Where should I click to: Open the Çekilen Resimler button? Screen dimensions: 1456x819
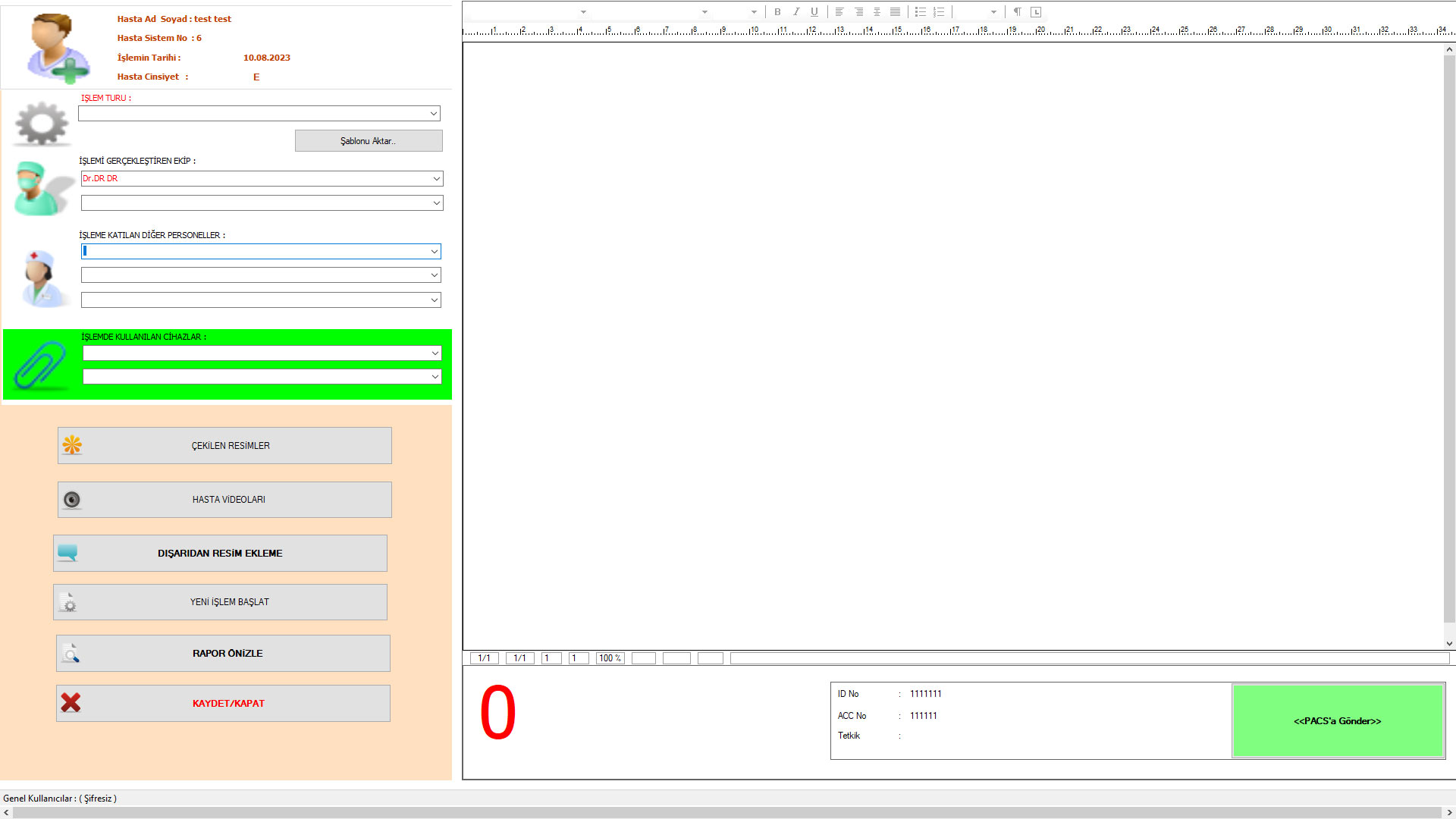pyautogui.click(x=224, y=446)
